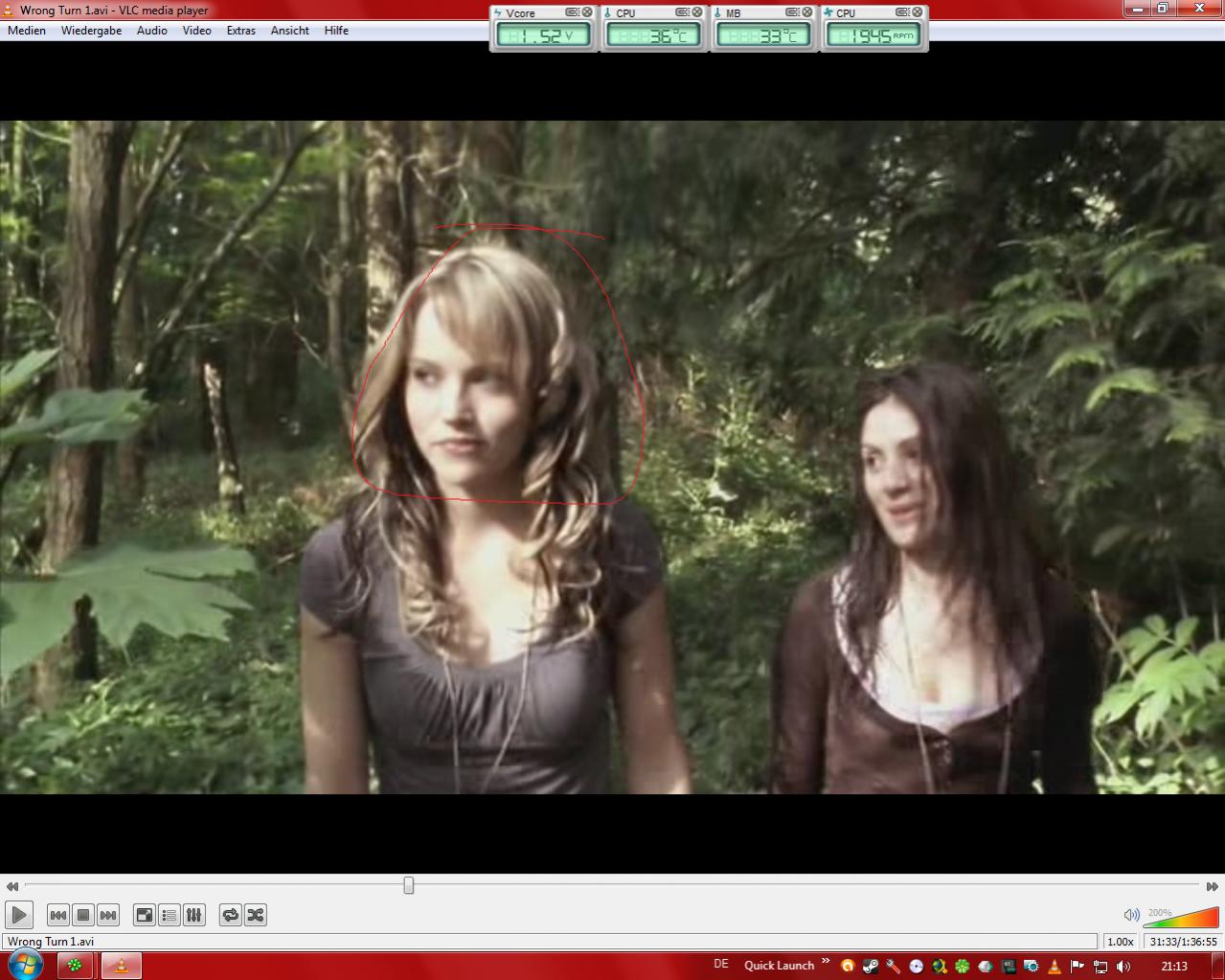Open the Hilfe menu

coord(336,31)
